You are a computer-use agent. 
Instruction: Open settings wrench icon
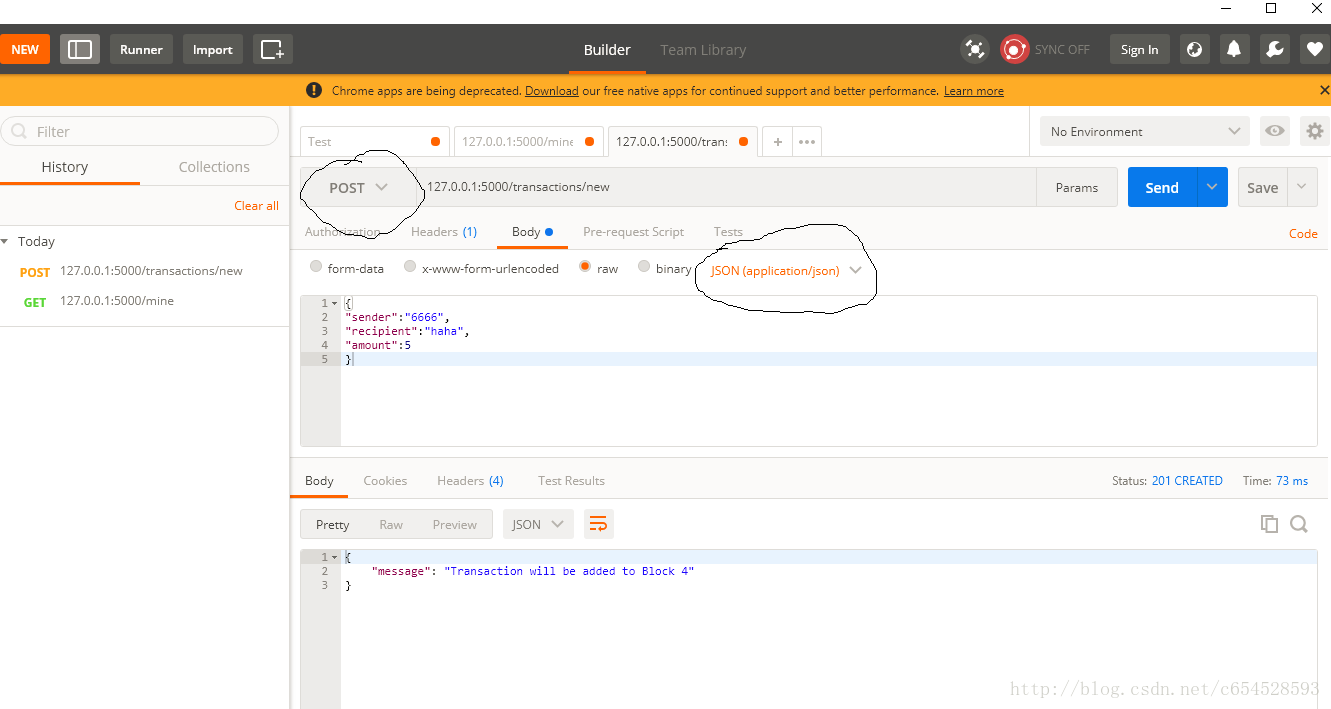(1274, 49)
